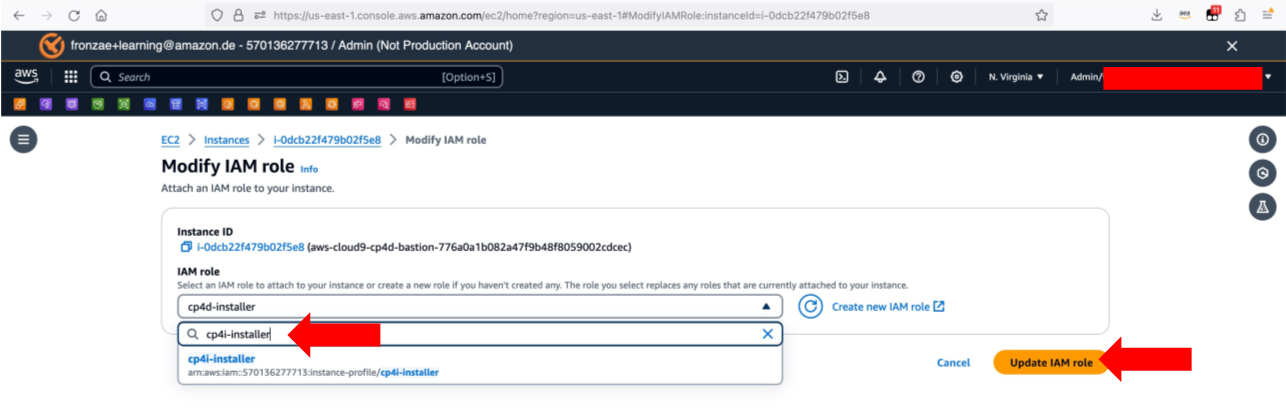Click the Instances breadcrumb link

click(x=227, y=140)
